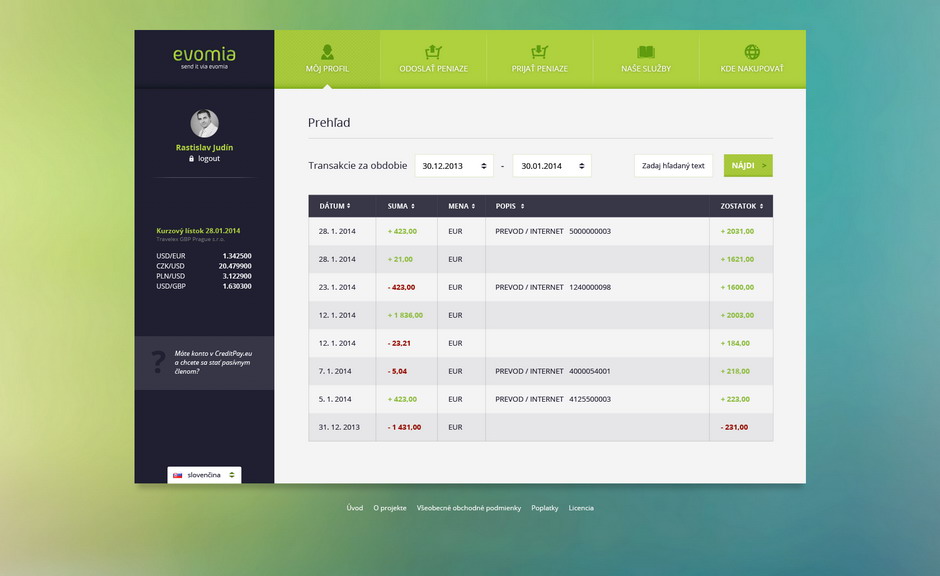Screen dimensions: 940x576
Task: Click the user name Rastislav Judín
Action: coord(204,147)
